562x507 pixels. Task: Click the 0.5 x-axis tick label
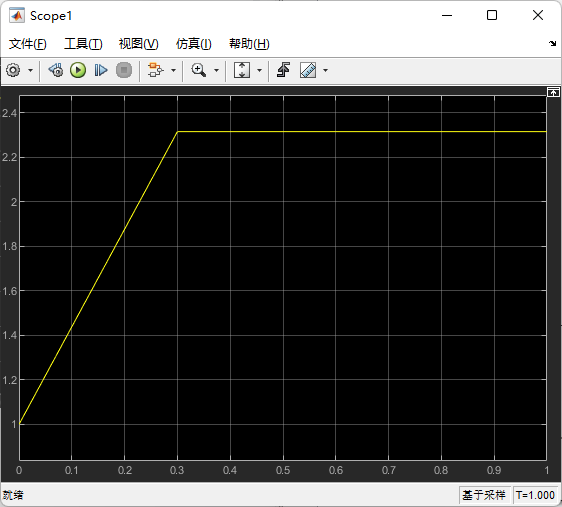[x=283, y=470]
